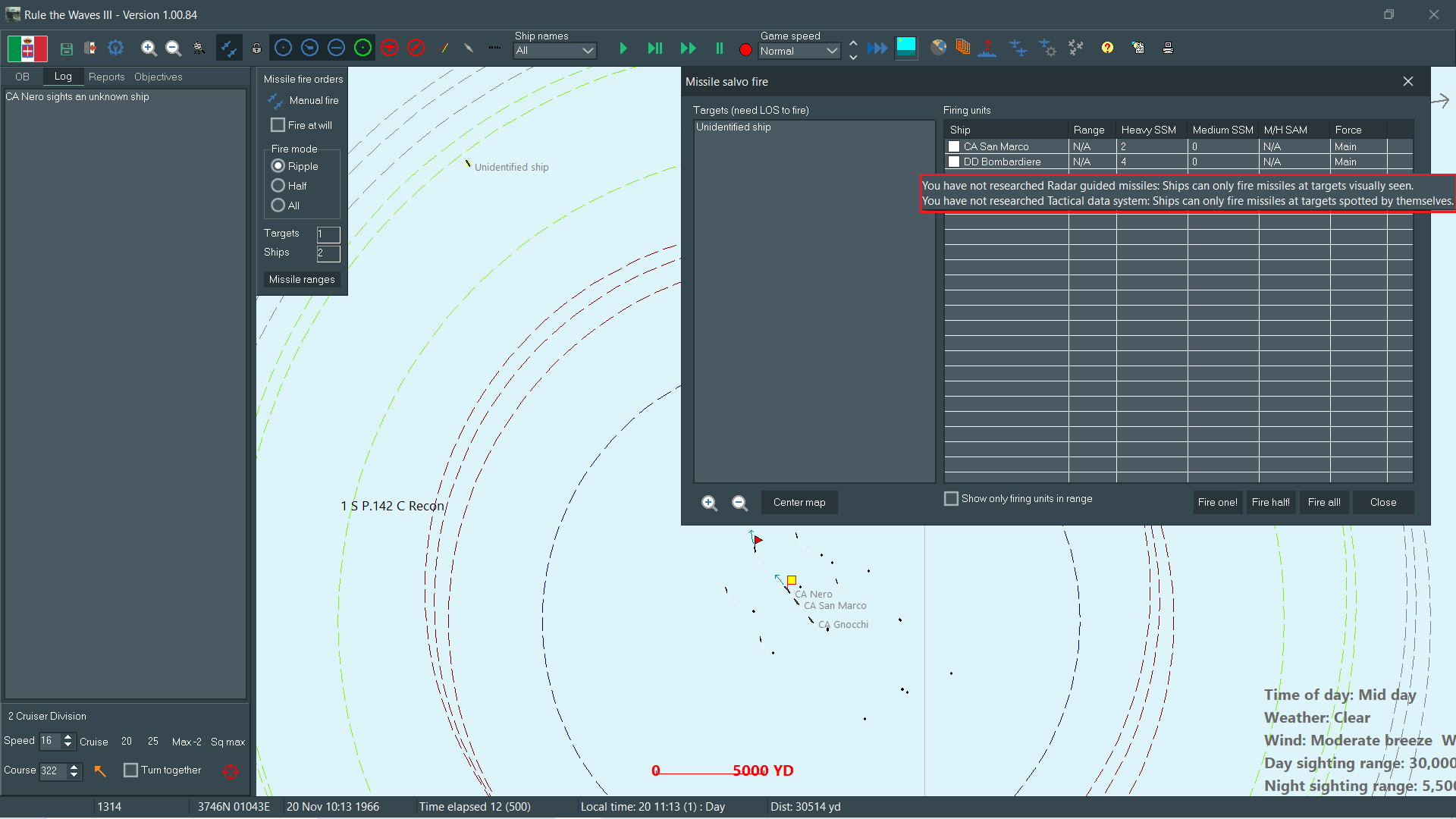The height and width of the screenshot is (819, 1456).
Task: Increase Course value with the spinner up
Action: (x=74, y=766)
